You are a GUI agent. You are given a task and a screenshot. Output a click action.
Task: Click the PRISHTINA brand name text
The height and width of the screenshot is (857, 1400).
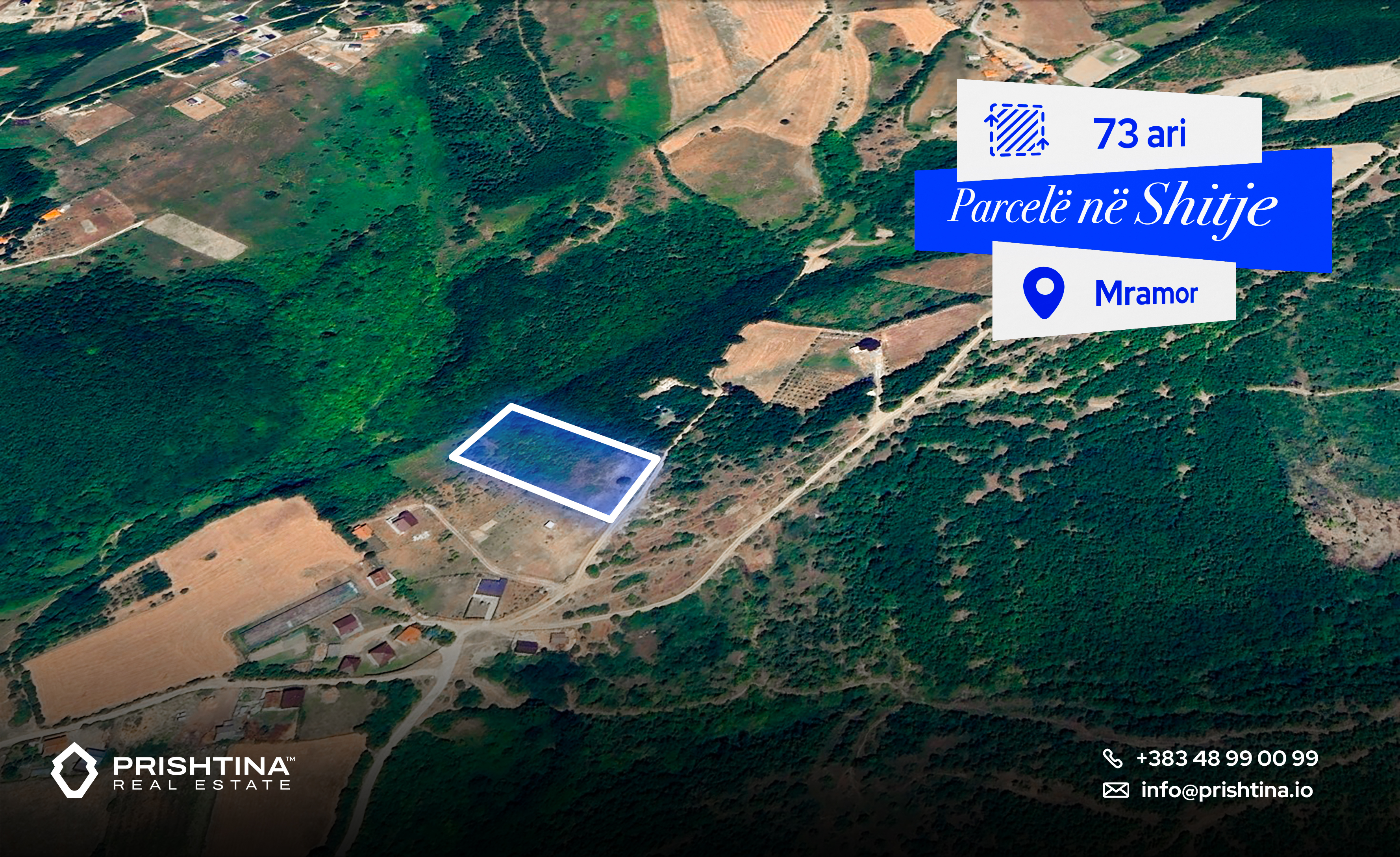[200, 766]
